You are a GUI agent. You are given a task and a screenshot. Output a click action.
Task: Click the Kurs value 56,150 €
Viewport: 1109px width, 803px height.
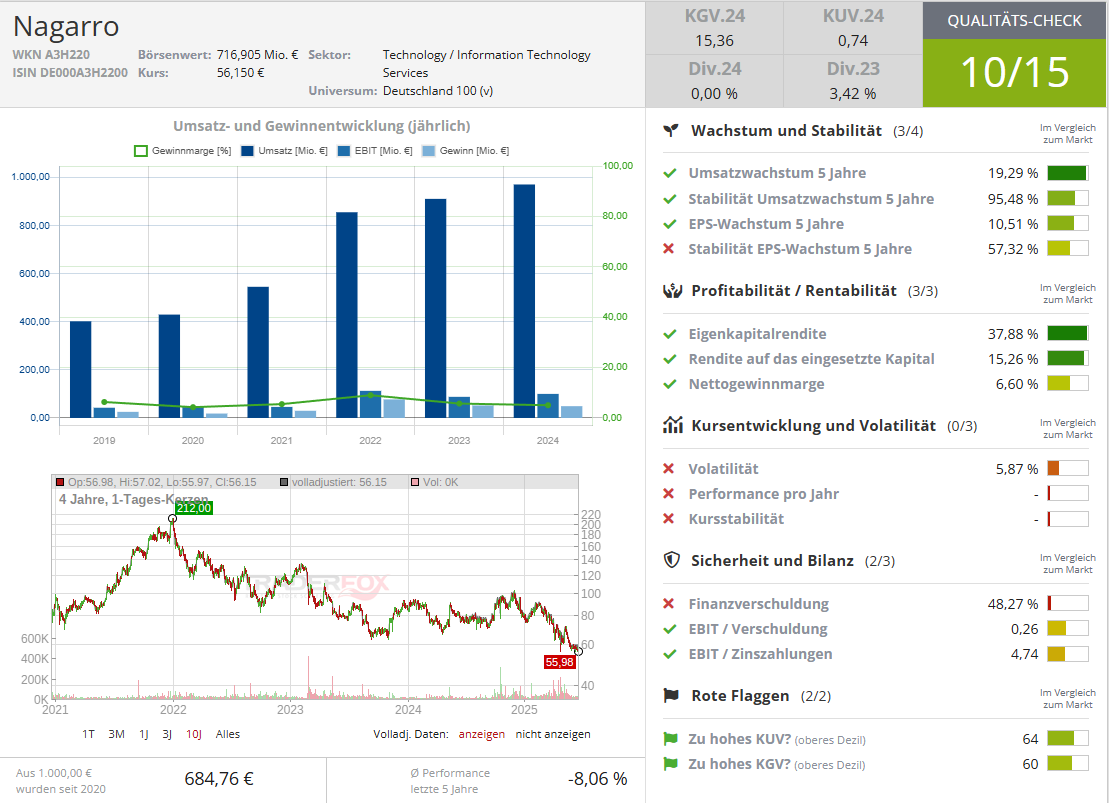tap(240, 73)
